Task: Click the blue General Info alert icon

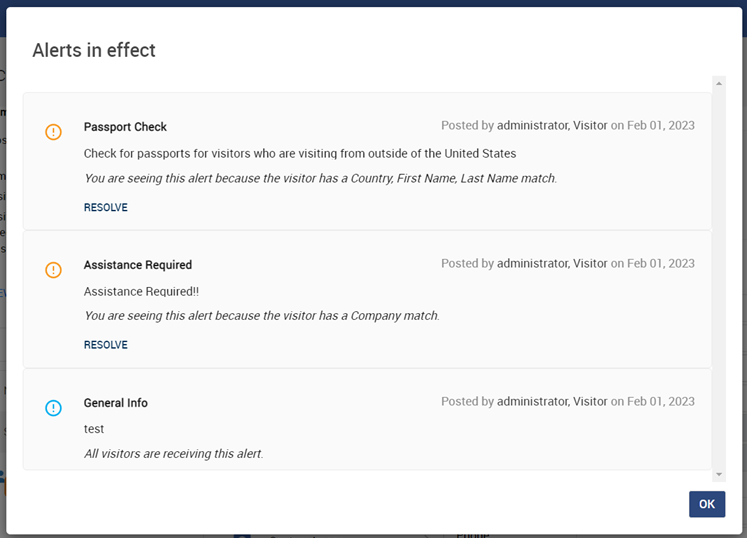Action: coord(54,408)
